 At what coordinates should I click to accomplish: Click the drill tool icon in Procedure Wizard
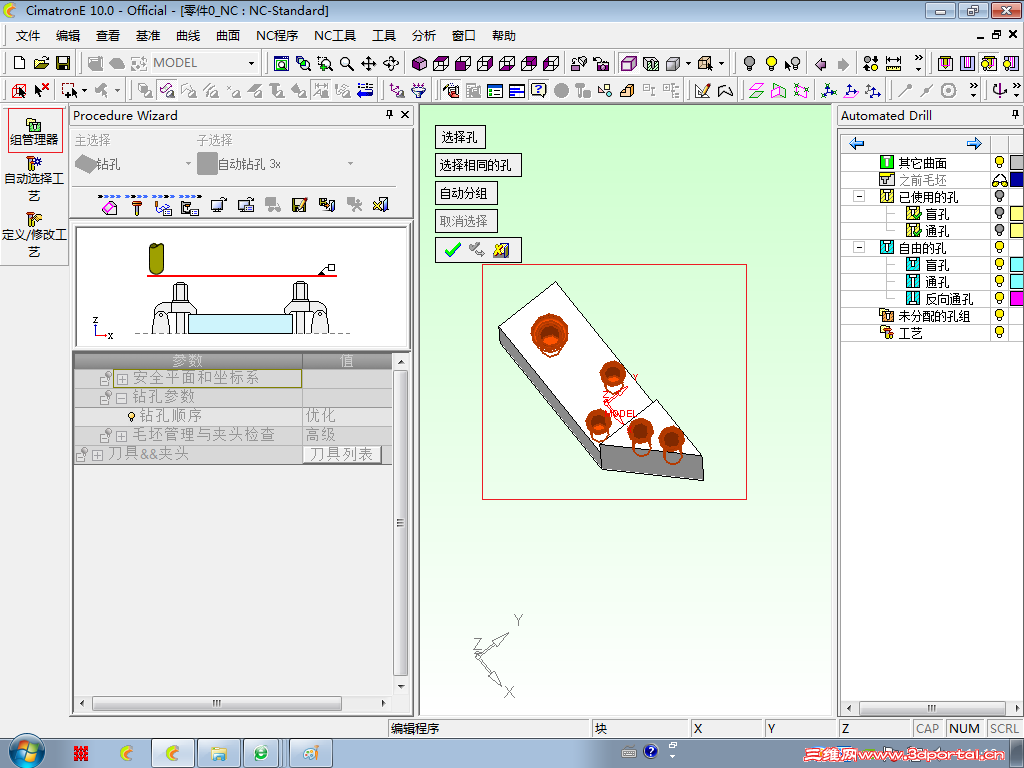[136, 207]
